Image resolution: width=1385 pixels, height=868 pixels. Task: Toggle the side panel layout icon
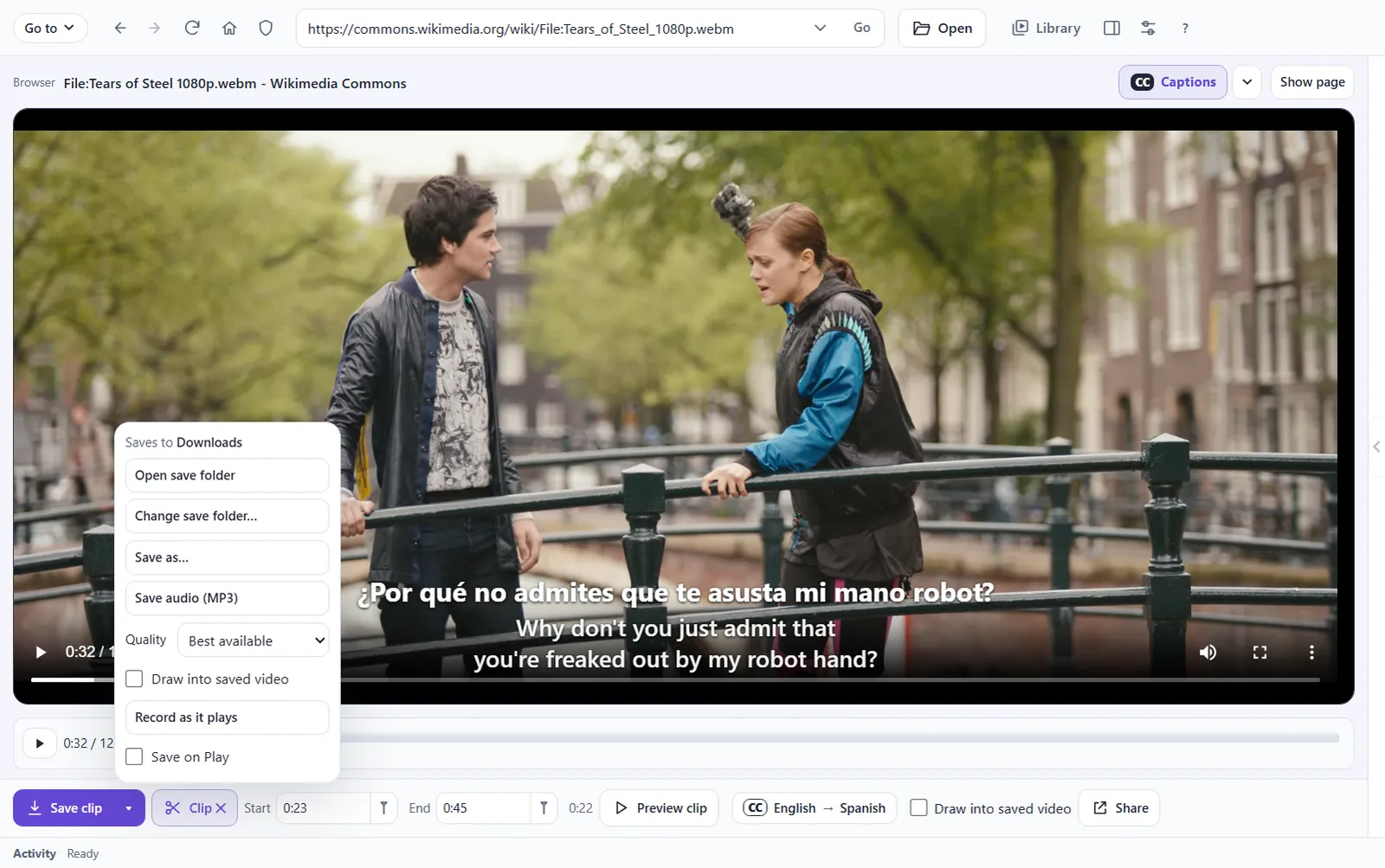pyautogui.click(x=1112, y=28)
